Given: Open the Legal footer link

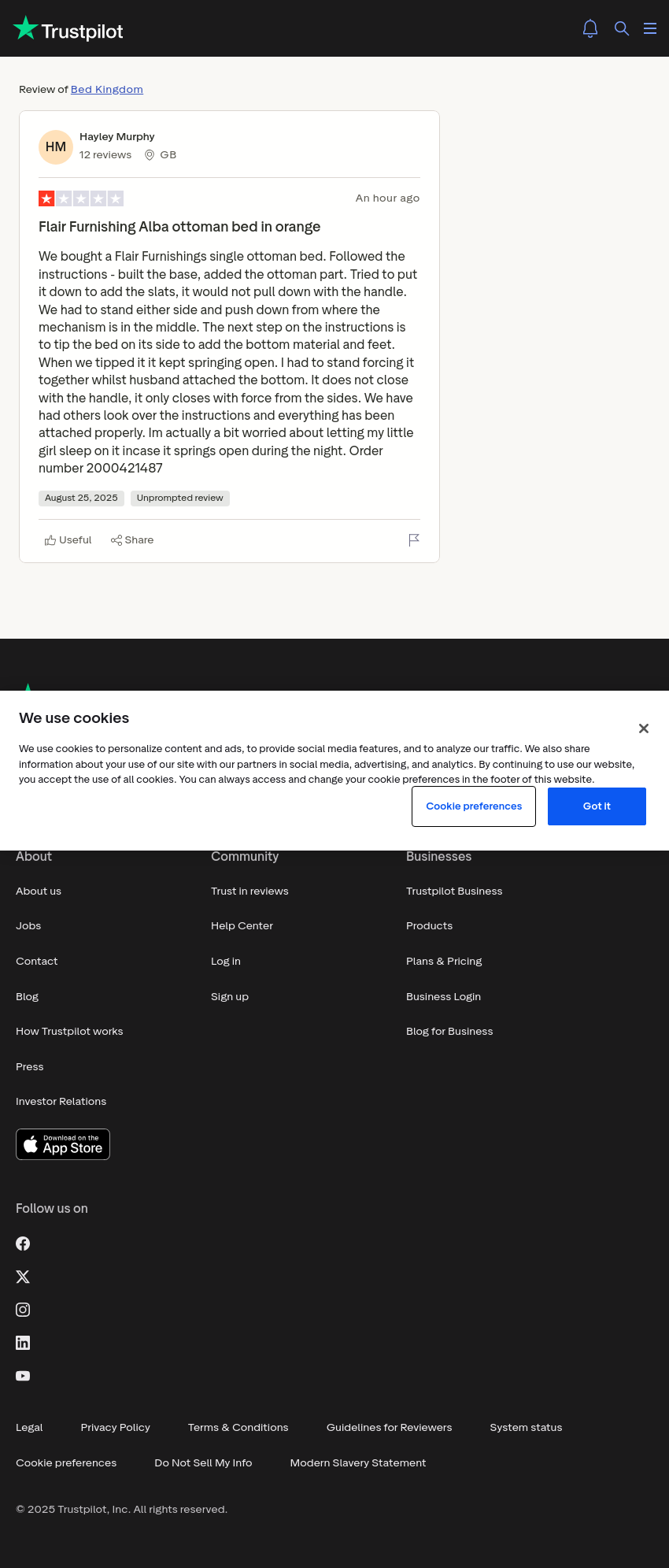Looking at the screenshot, I should coord(29,1428).
